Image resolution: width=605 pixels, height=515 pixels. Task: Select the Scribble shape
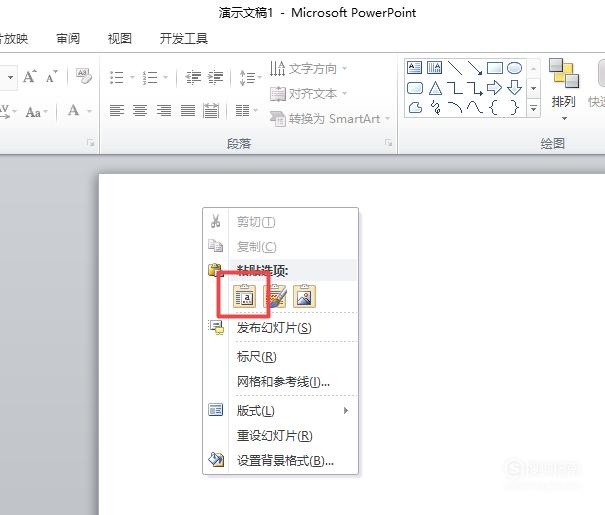click(x=436, y=108)
